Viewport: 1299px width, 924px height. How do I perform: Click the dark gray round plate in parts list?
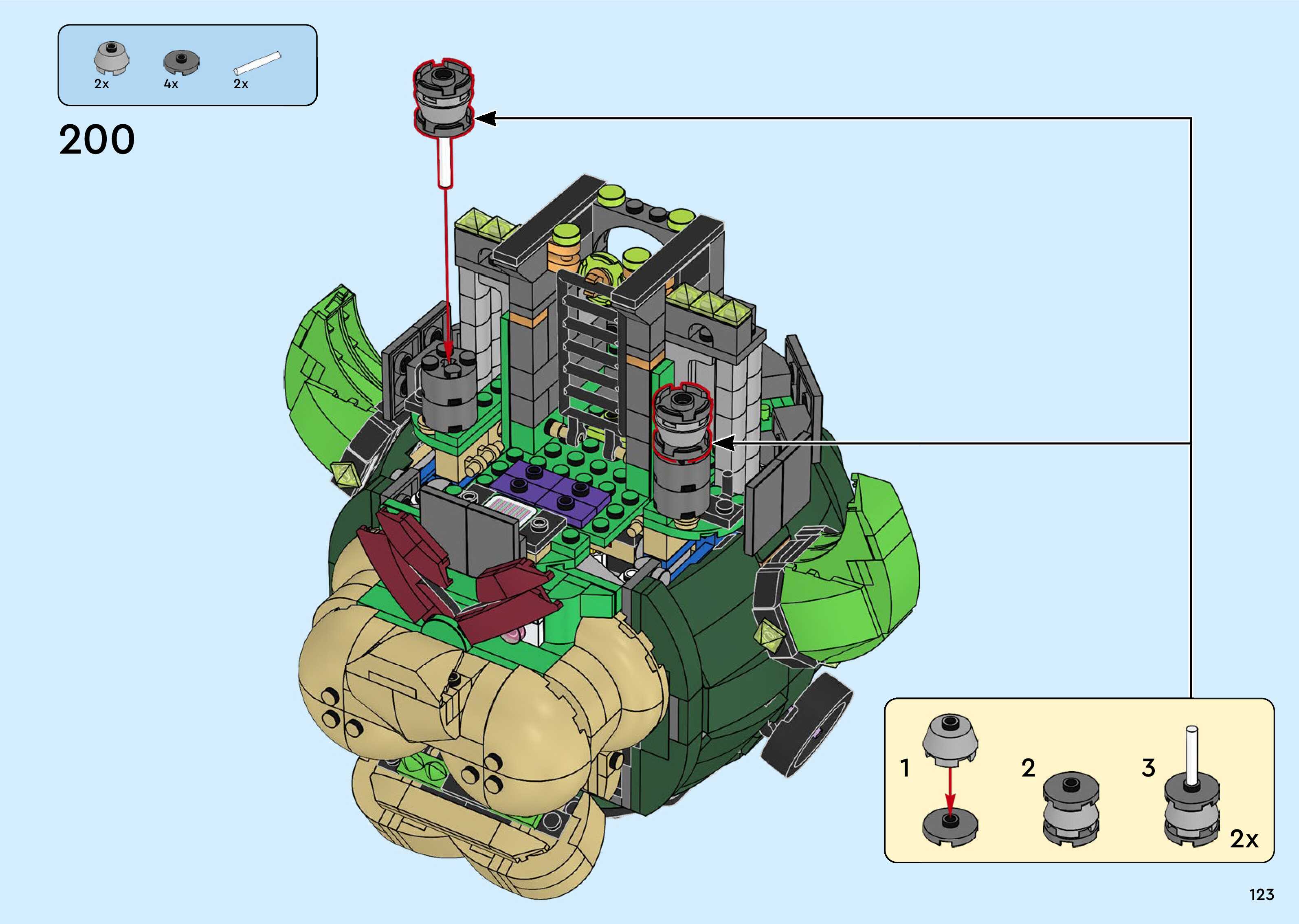tap(181, 62)
